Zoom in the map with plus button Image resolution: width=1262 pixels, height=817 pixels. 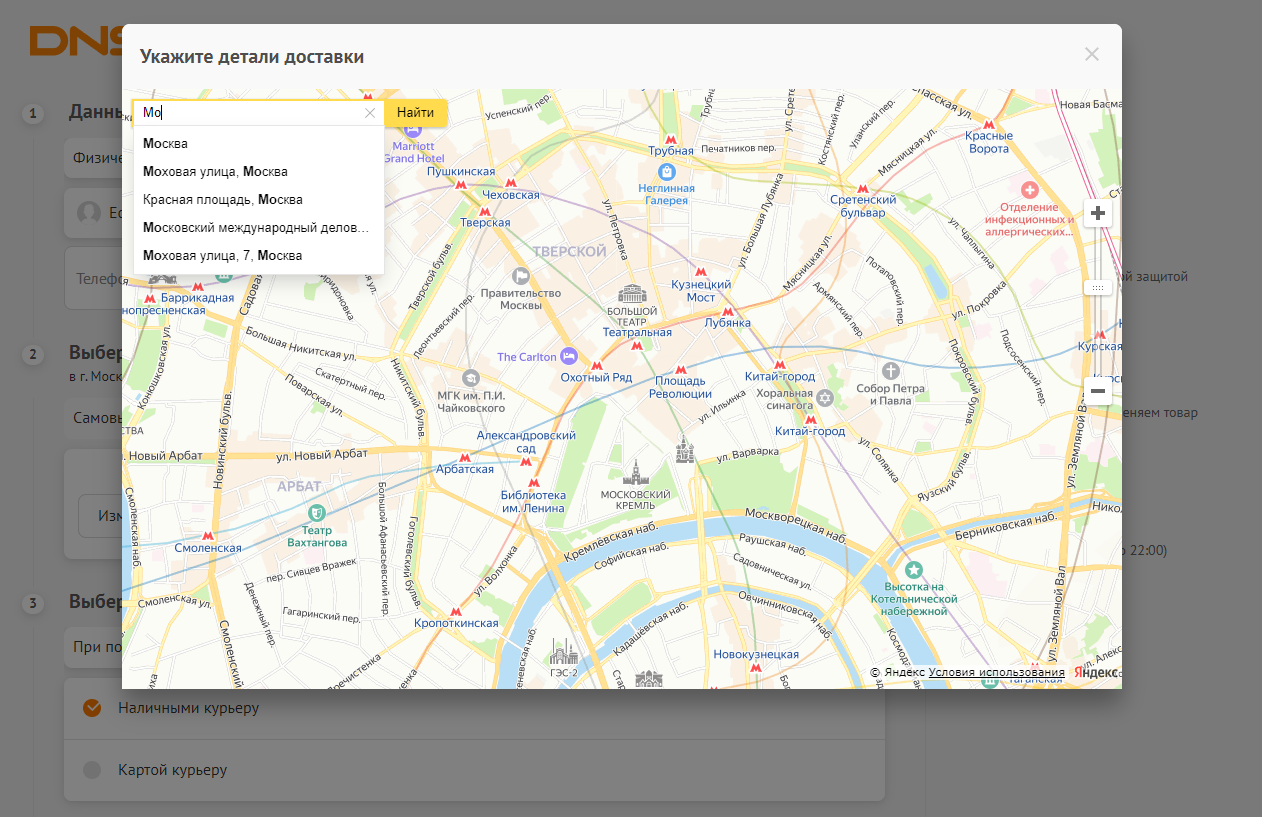tap(1098, 213)
